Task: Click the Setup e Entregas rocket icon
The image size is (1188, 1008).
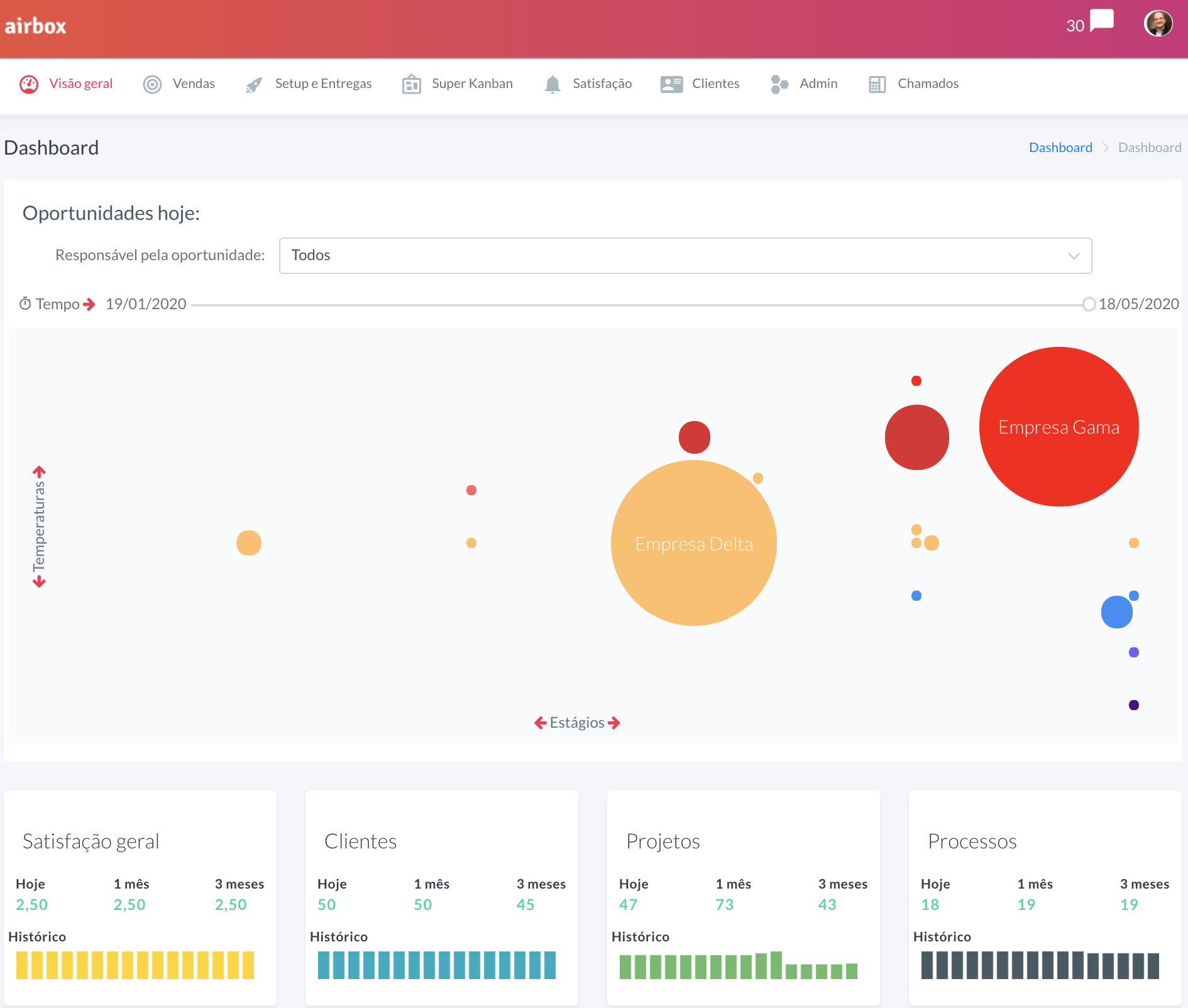Action: [253, 84]
